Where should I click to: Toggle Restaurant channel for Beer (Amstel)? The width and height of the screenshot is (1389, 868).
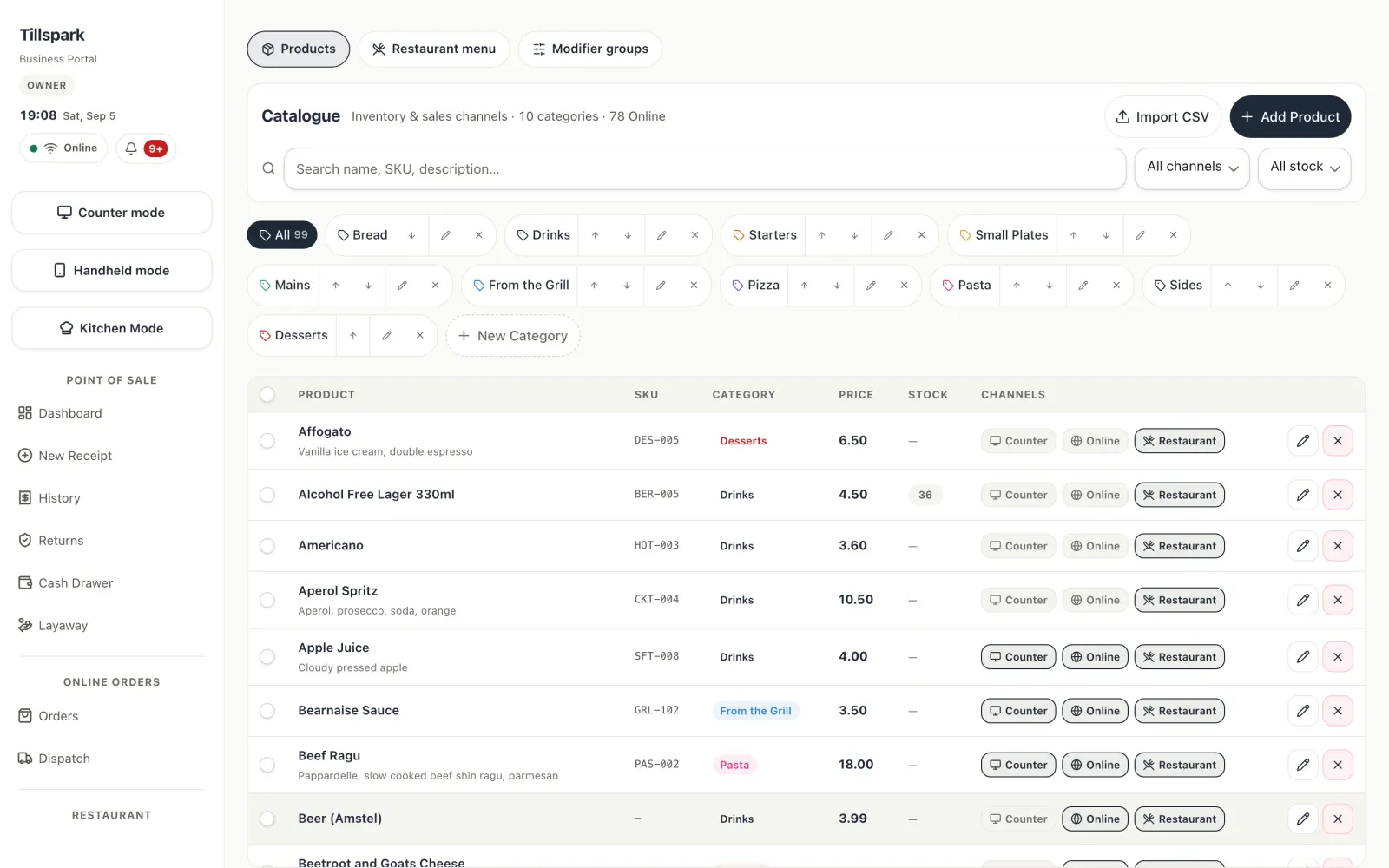coord(1180,819)
